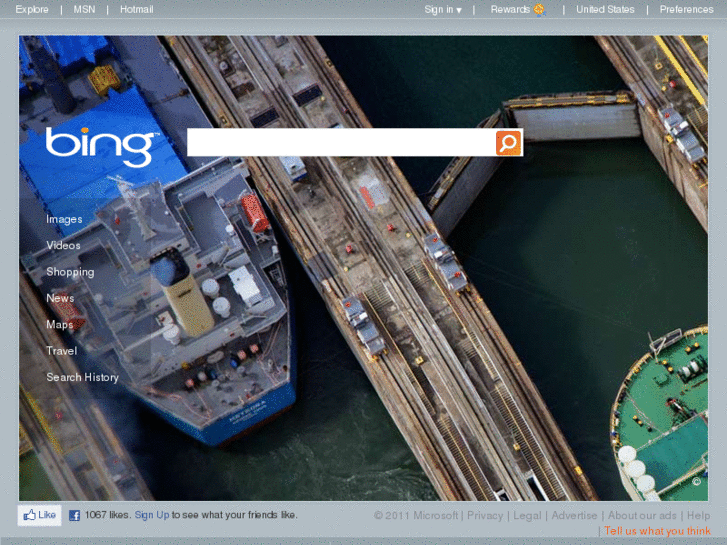Click Tell us what you think
The width and height of the screenshot is (727, 545).
coord(657,531)
